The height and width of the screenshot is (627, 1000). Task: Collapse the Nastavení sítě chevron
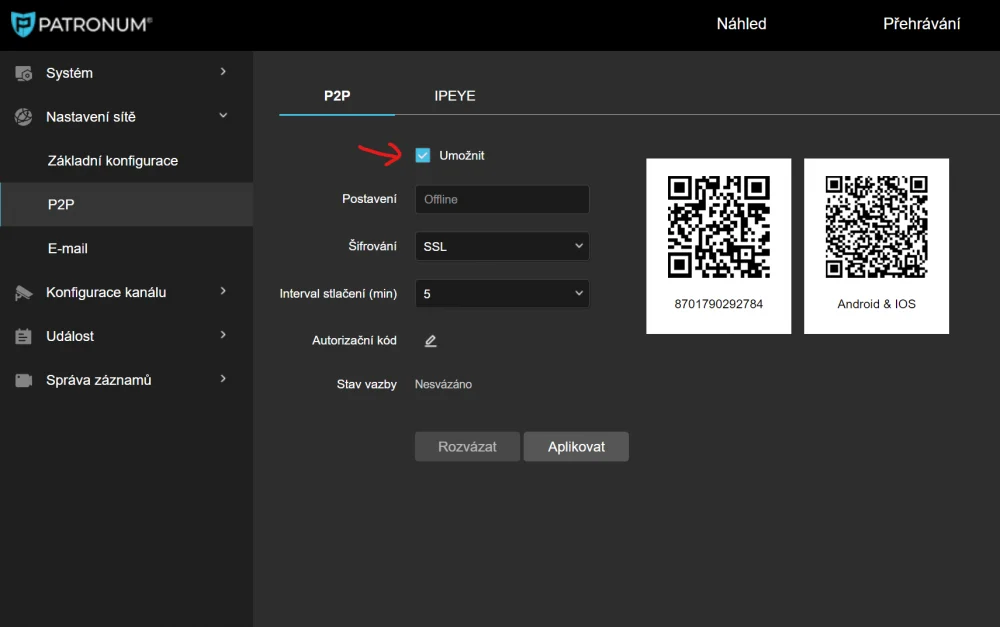point(223,115)
